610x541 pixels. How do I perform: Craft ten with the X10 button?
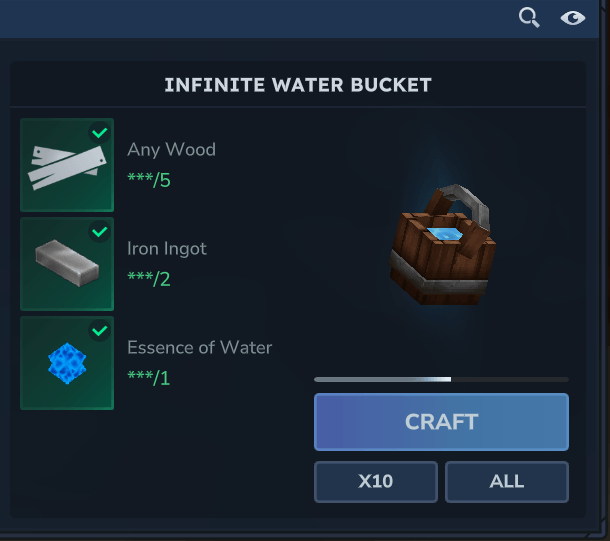pos(376,481)
